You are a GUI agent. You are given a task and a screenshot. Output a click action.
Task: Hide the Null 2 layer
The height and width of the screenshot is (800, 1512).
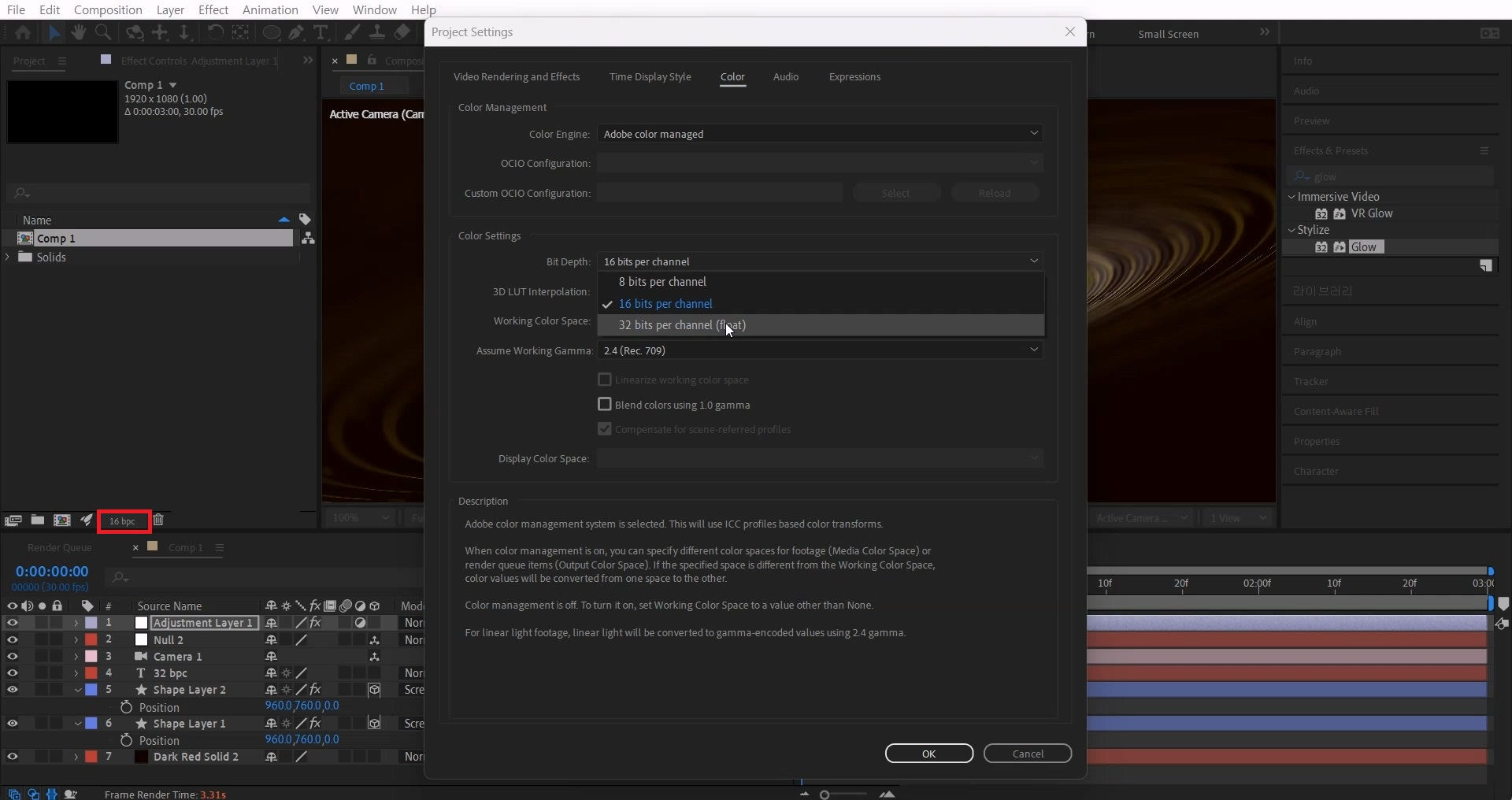pyautogui.click(x=13, y=640)
